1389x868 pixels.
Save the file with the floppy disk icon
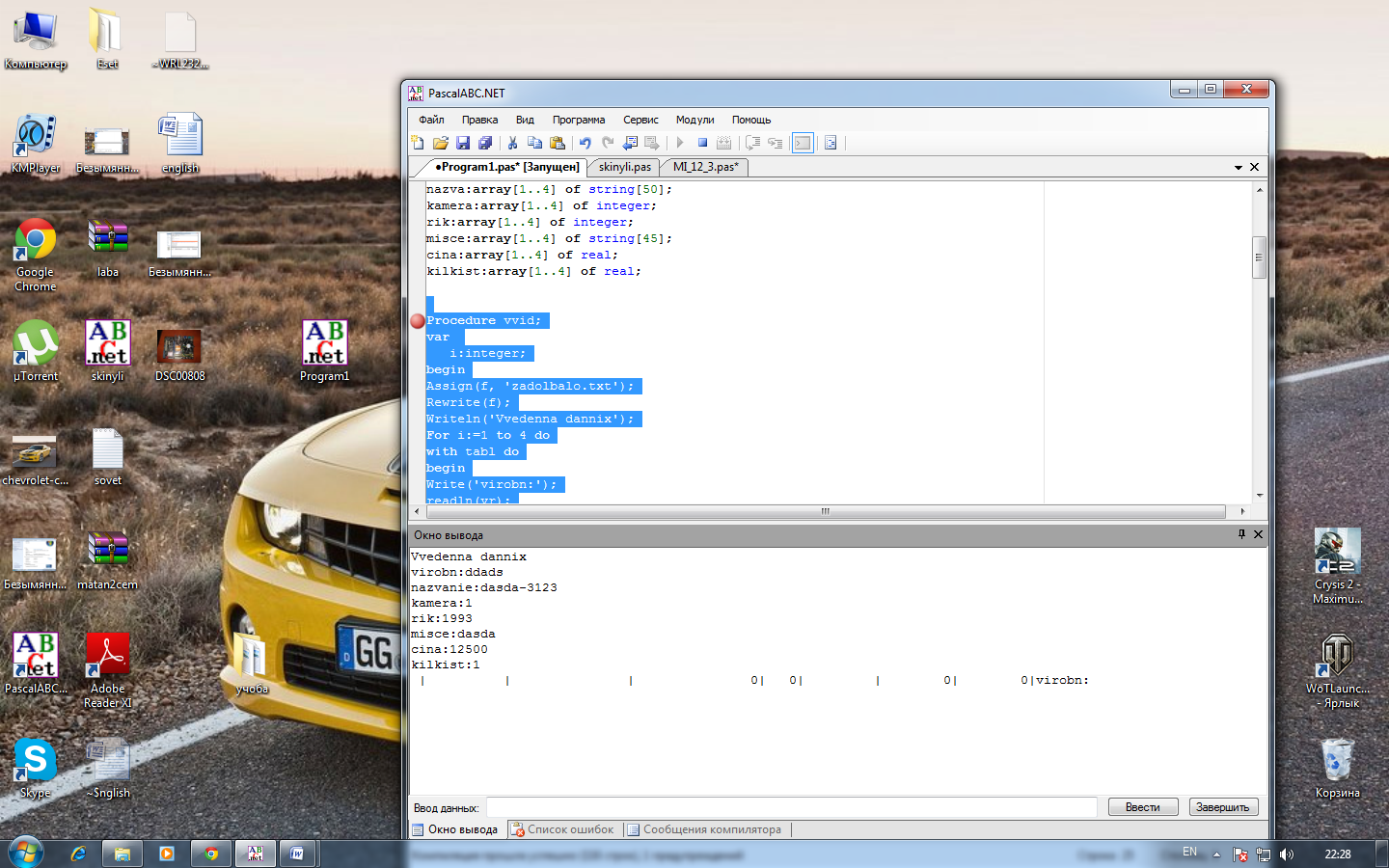coord(463,143)
